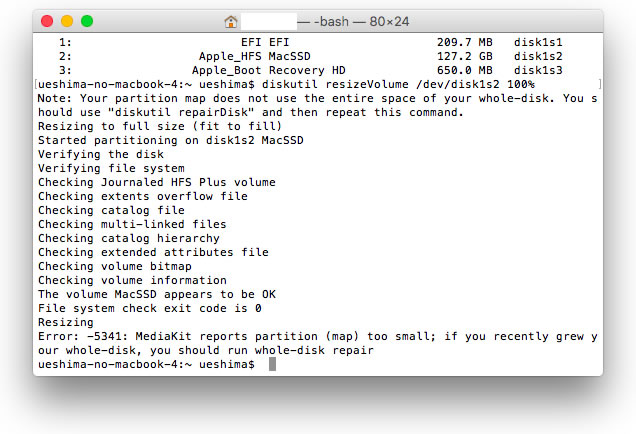Click the 127.2 GB size value

point(465,56)
